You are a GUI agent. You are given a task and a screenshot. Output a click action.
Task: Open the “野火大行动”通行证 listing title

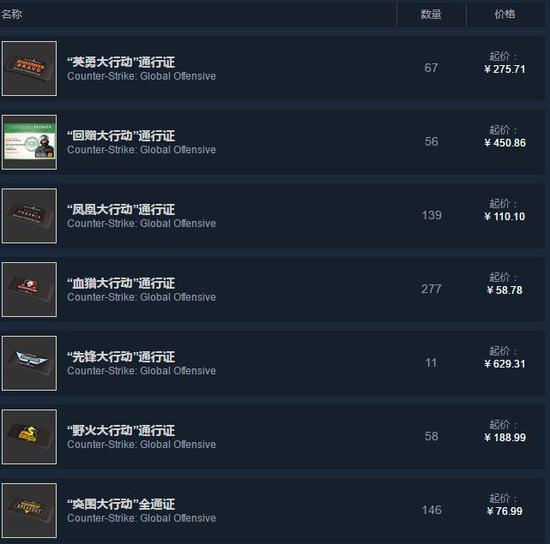pyautogui.click(x=121, y=431)
